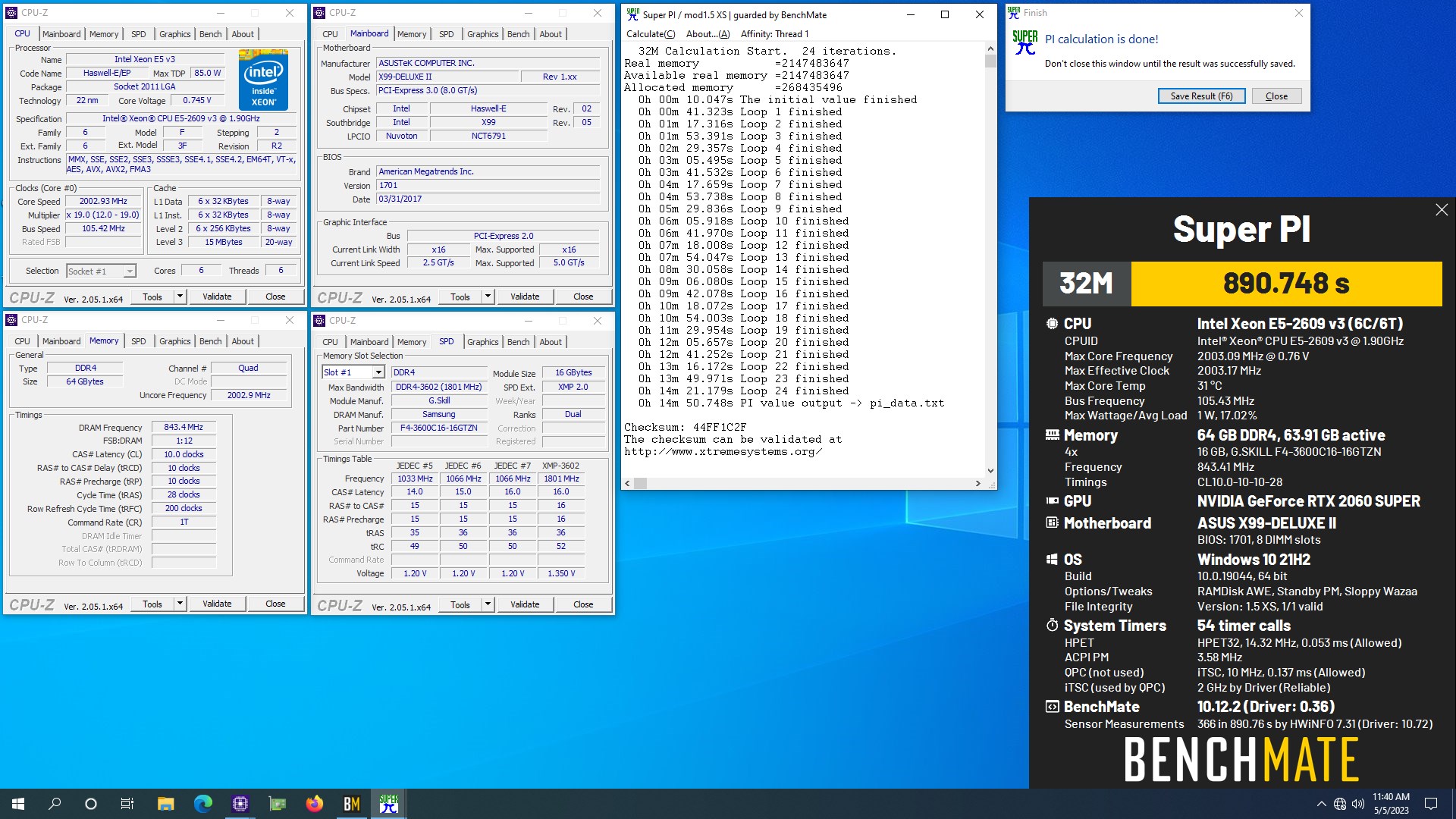Open notification center icon
Screen dimensions: 1456x819
click(1431, 804)
